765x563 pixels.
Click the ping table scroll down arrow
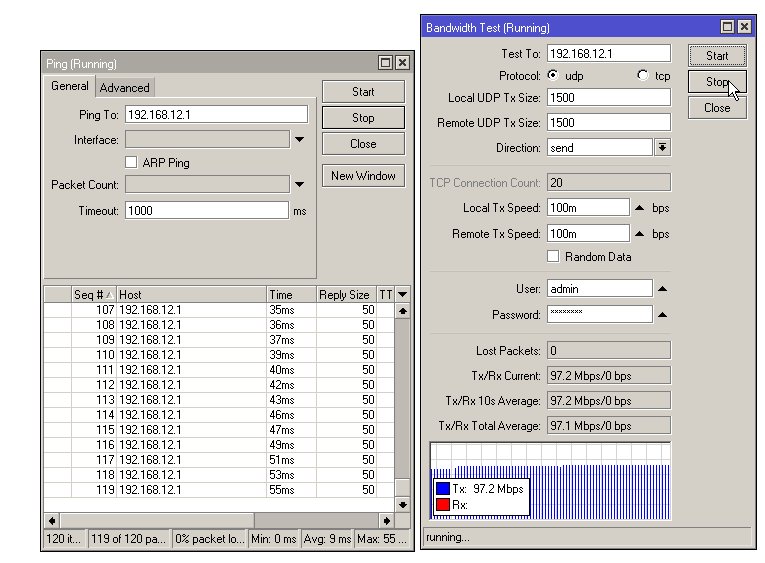(403, 504)
